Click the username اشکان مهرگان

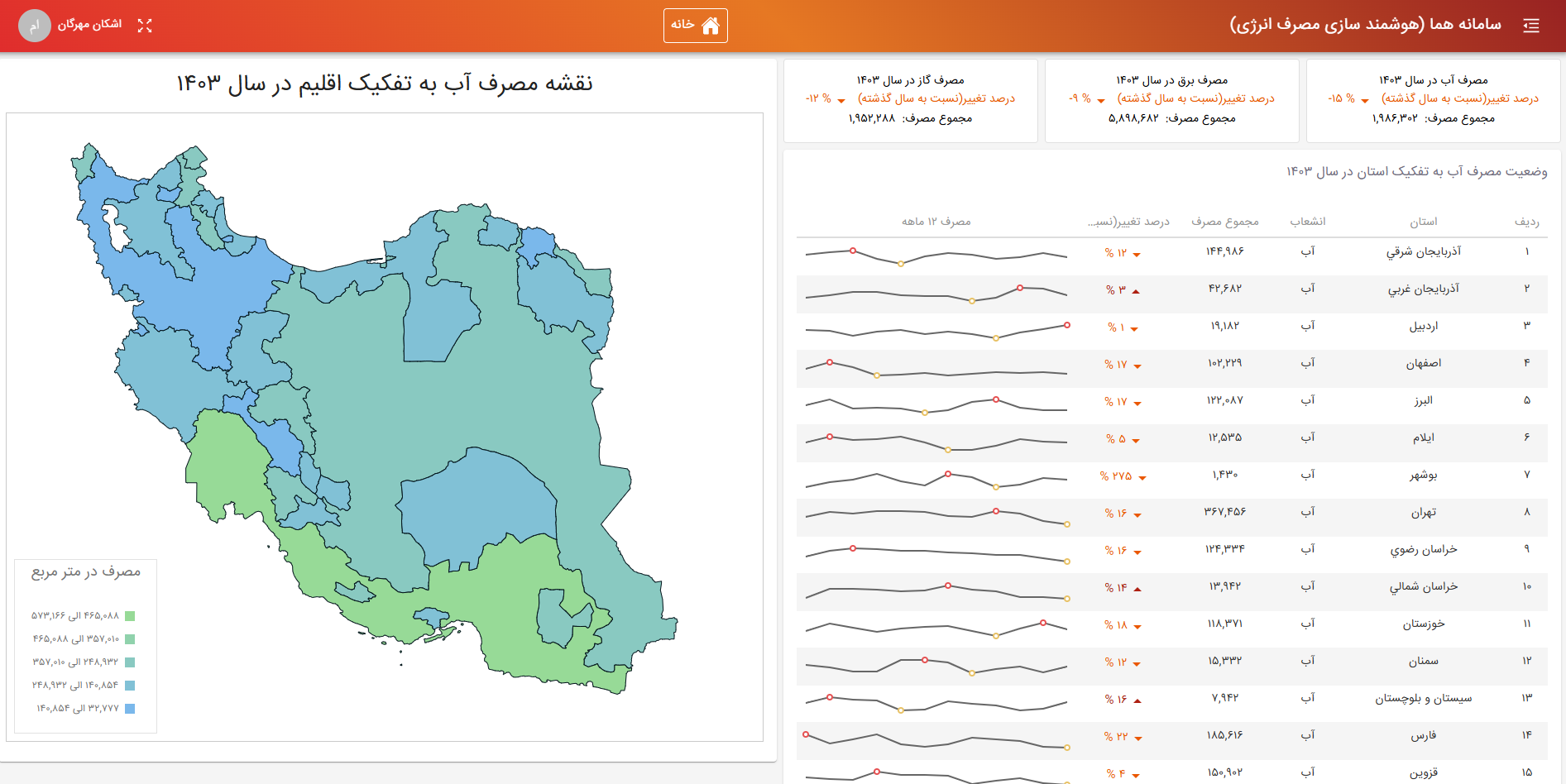pos(89,25)
